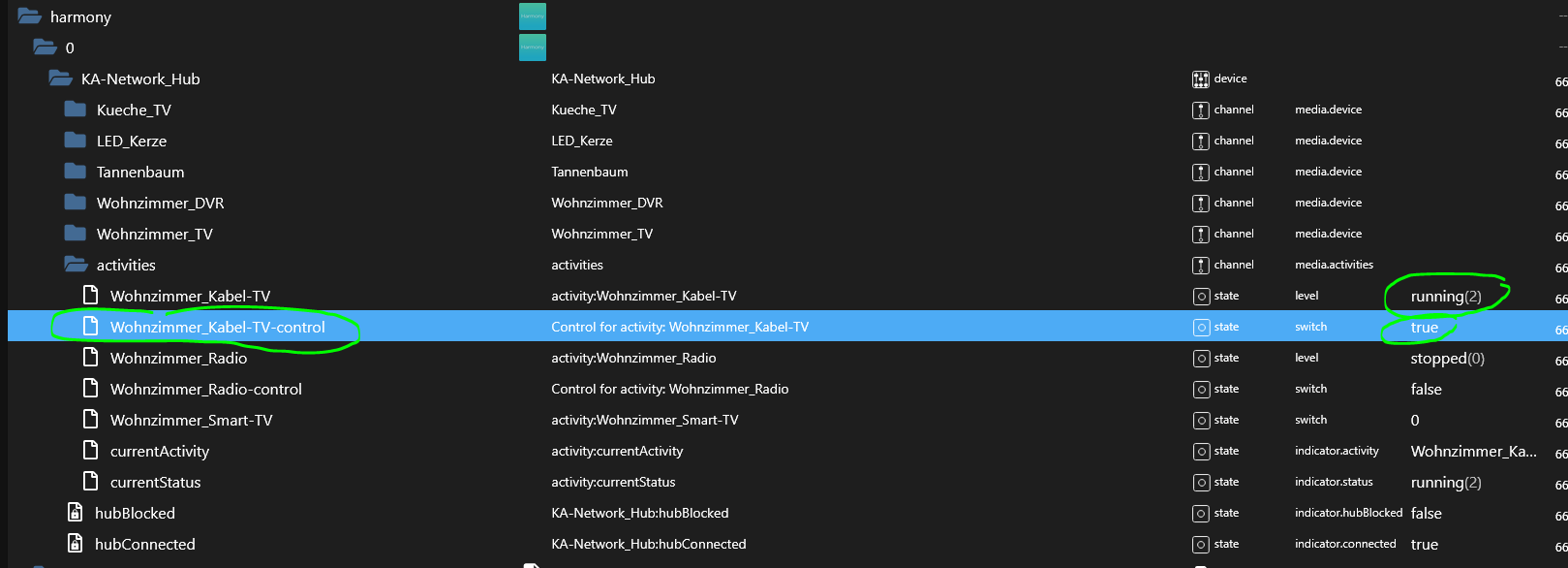The height and width of the screenshot is (568, 1568).
Task: Toggle the false switch of Wohnzimmer_Radio-control
Action: (1426, 389)
